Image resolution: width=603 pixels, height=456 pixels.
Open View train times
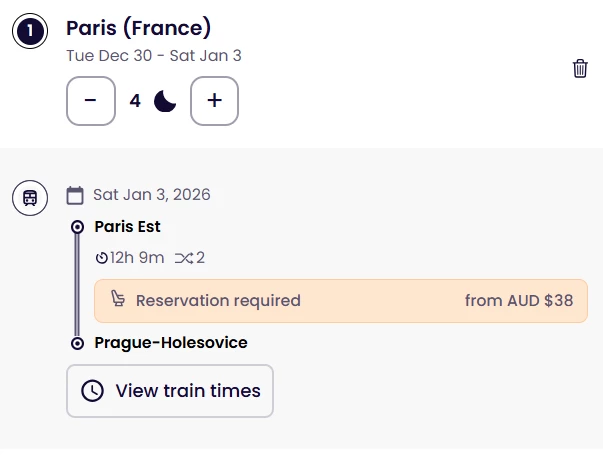click(x=170, y=391)
